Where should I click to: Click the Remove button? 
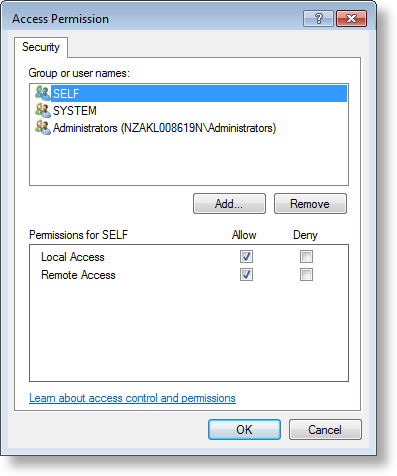pyautogui.click(x=310, y=204)
